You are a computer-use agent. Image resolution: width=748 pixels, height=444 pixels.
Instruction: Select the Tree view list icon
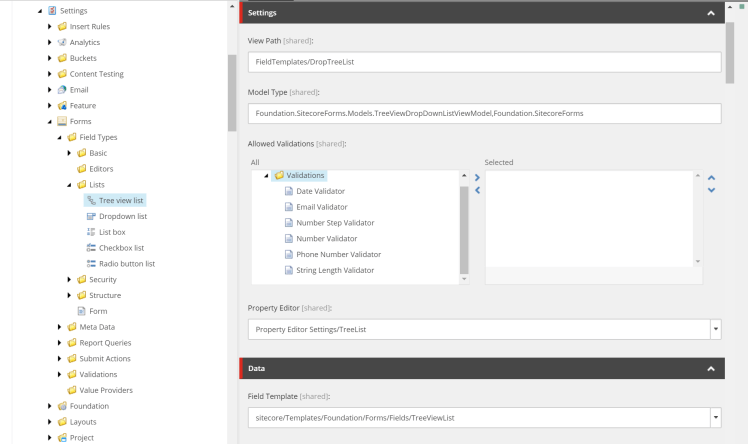(91, 200)
